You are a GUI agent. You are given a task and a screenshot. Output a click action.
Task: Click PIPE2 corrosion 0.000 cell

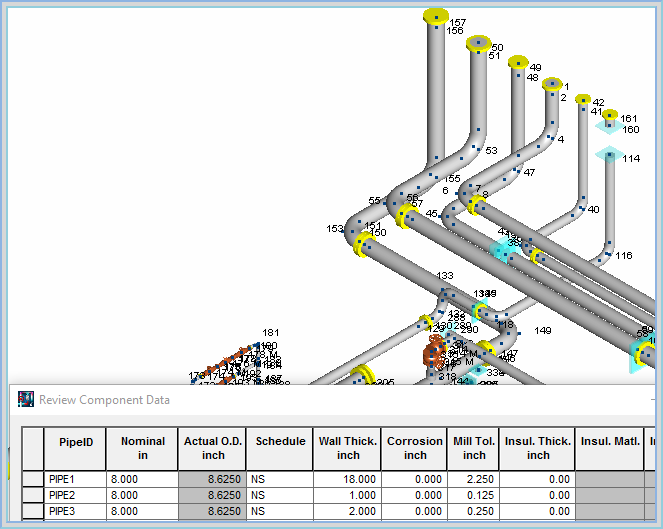tap(414, 495)
